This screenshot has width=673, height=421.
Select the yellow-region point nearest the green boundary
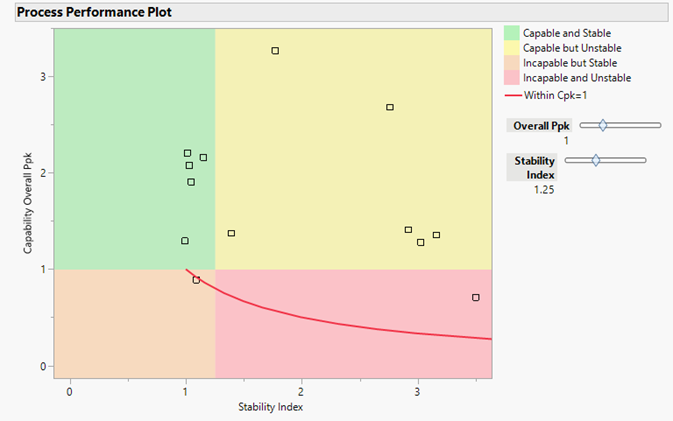coord(231,233)
